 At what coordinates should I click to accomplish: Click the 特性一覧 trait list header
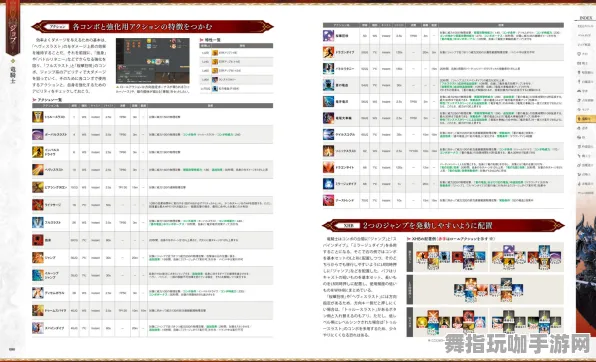pyautogui.click(x=212, y=40)
